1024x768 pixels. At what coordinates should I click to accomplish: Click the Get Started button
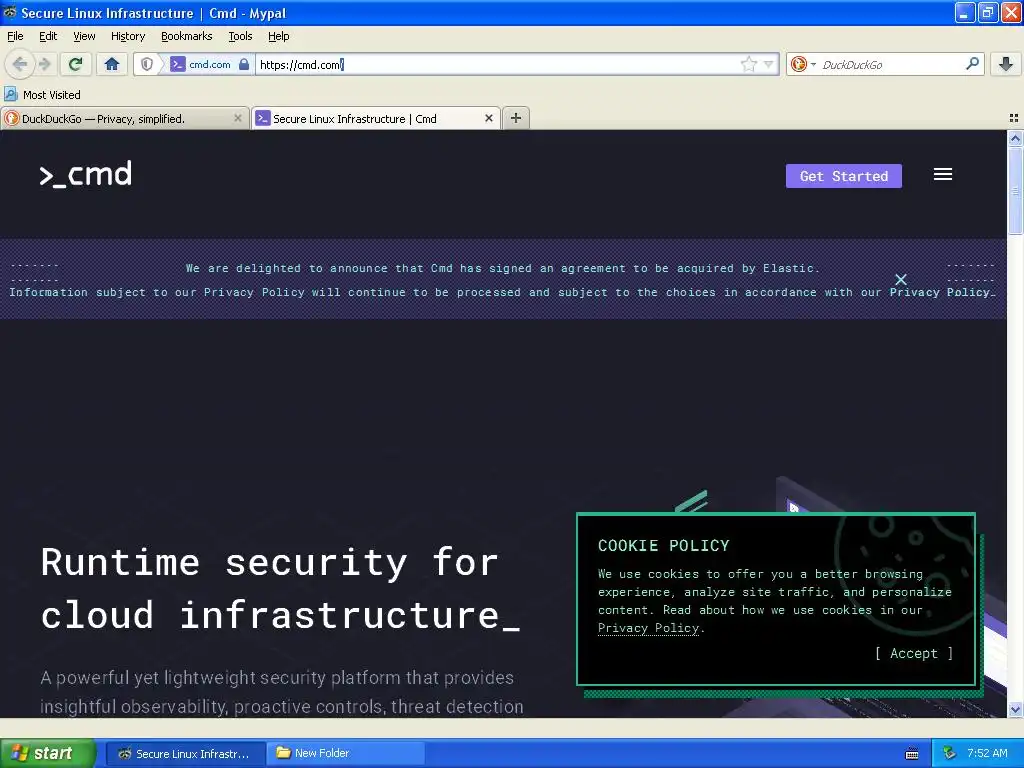point(844,176)
